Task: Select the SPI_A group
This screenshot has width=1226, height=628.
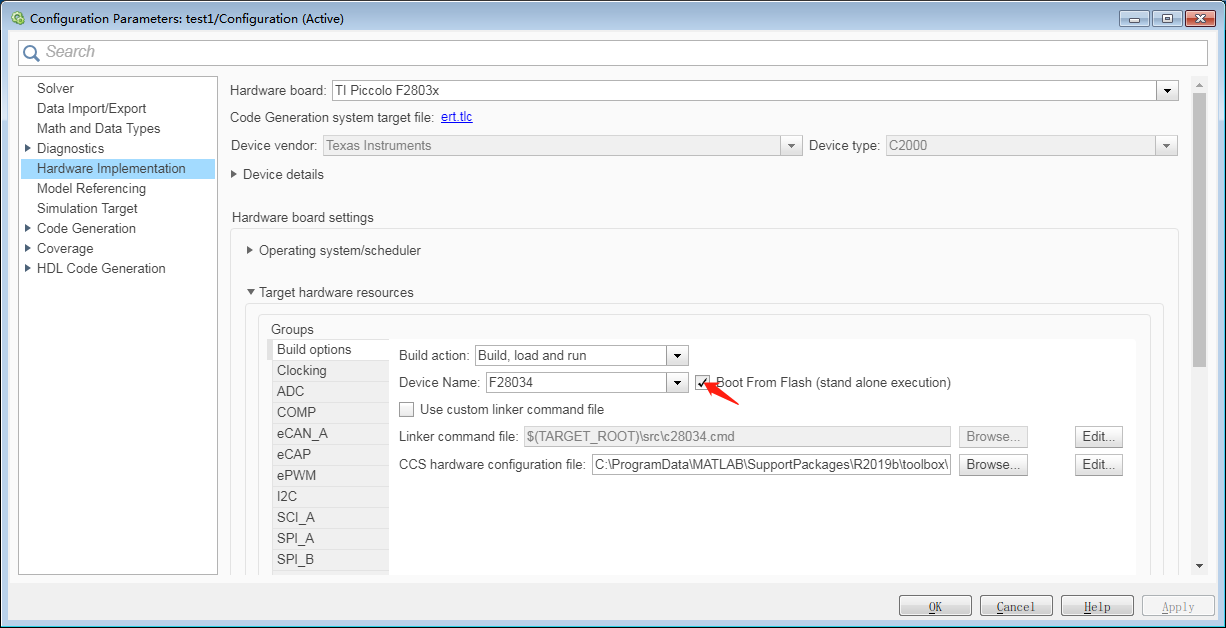Action: 328,538
